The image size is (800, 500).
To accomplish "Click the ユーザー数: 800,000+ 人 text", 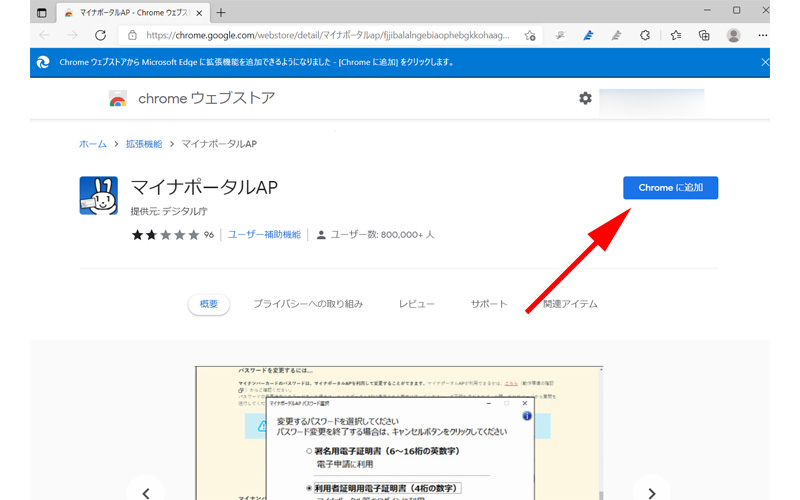I will (x=382, y=235).
